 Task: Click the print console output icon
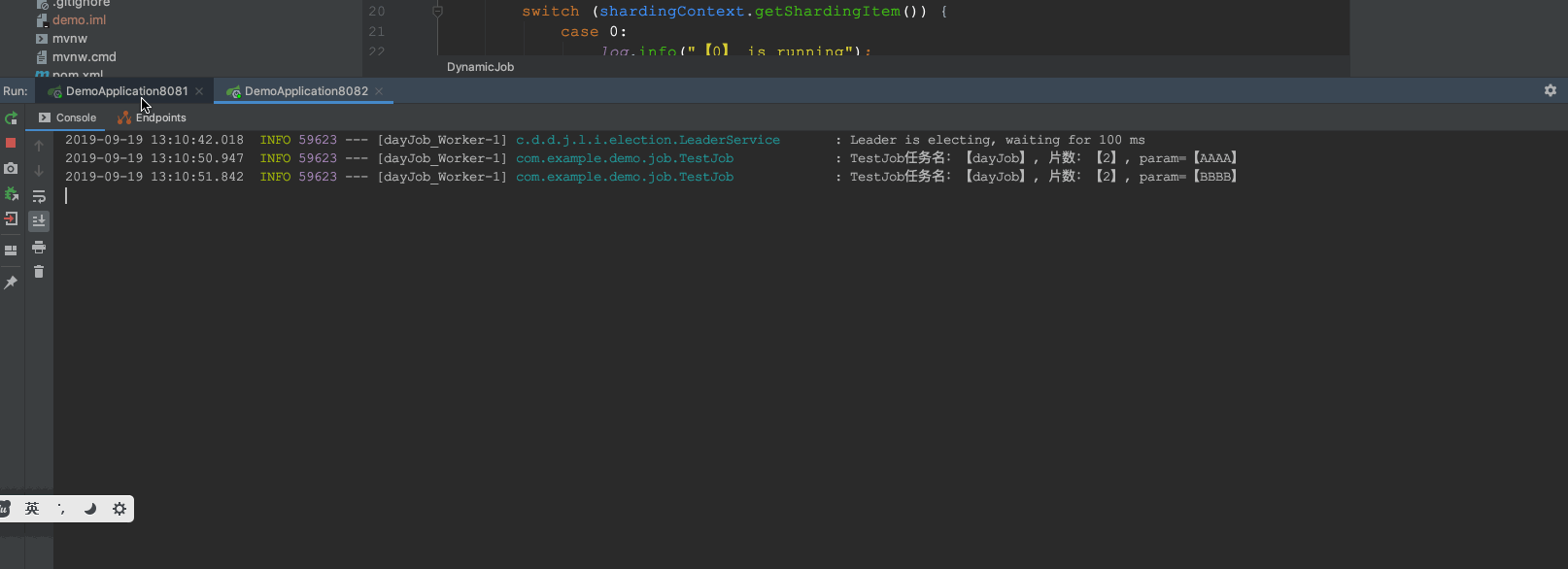(x=39, y=247)
